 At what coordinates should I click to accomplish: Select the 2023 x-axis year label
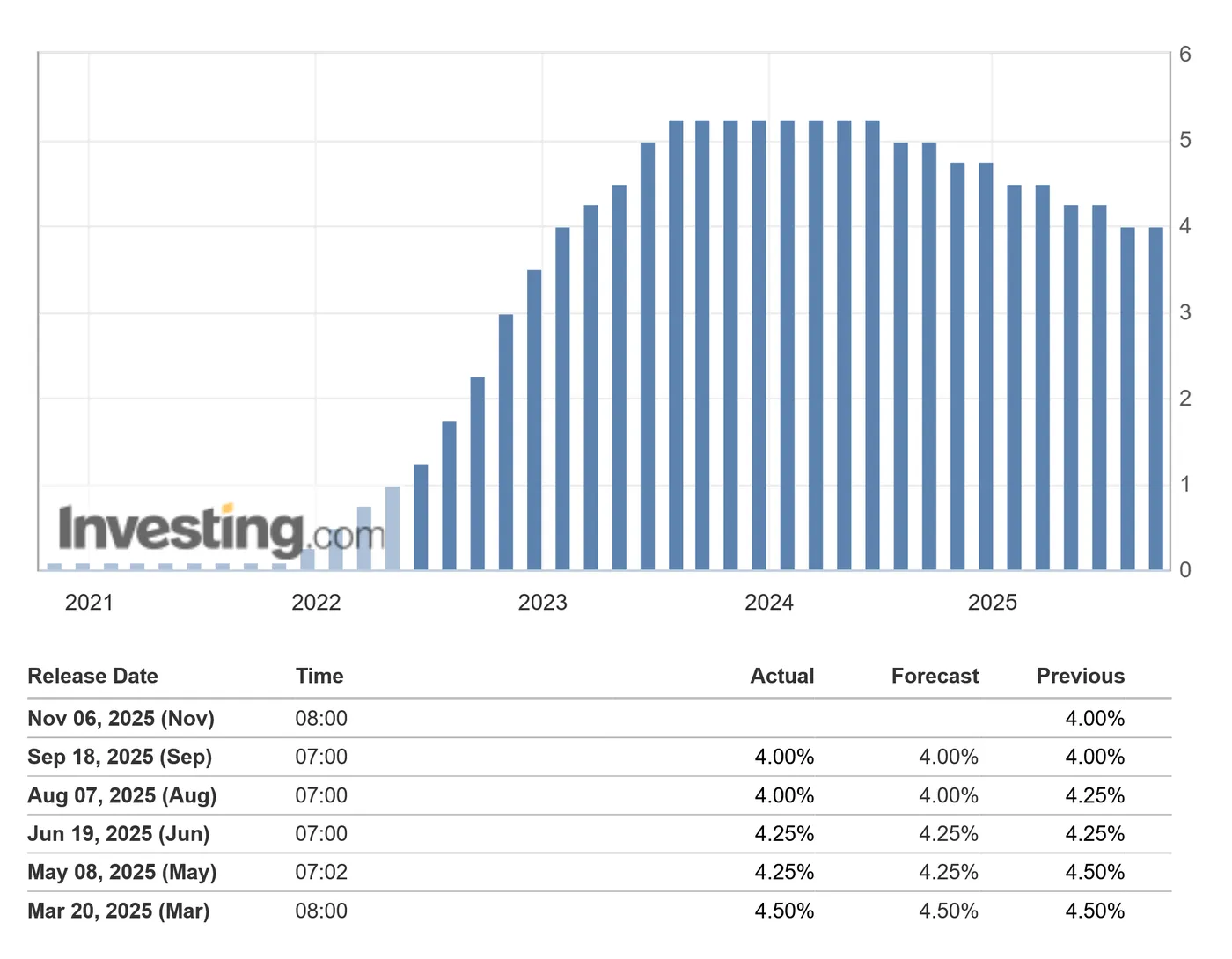(x=542, y=603)
